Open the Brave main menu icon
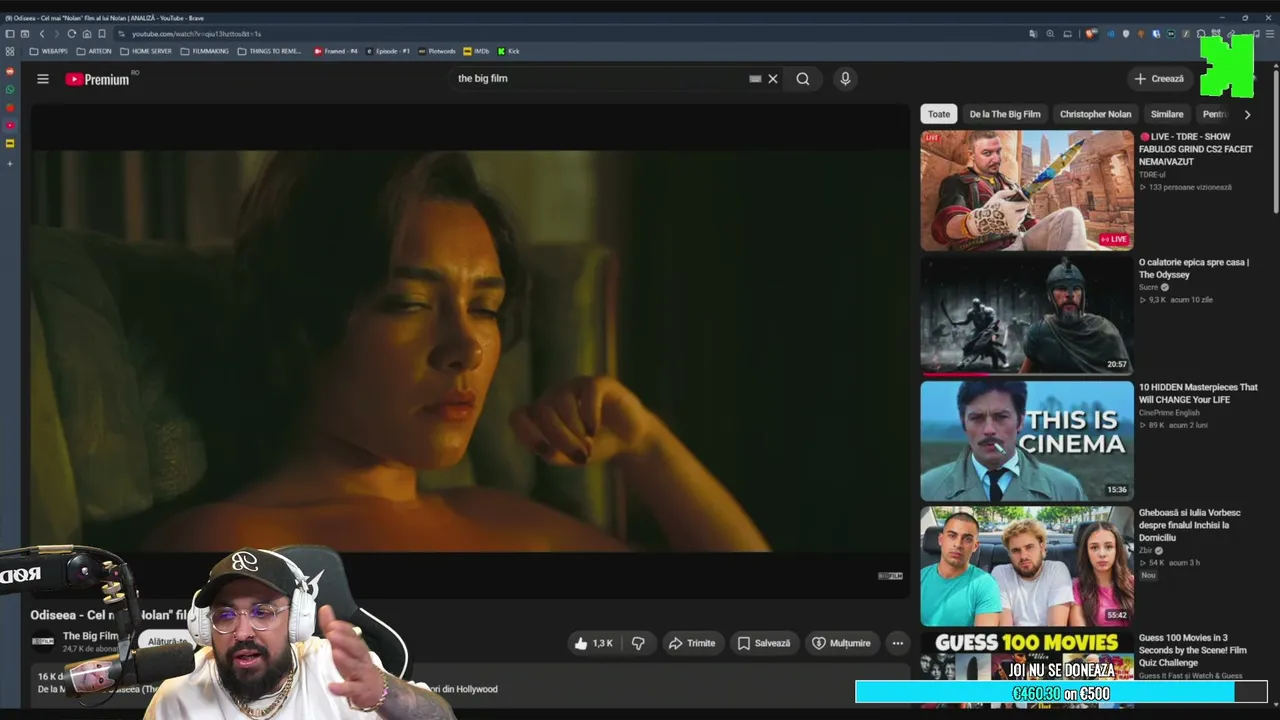Viewport: 1280px width, 720px height. point(1270,34)
